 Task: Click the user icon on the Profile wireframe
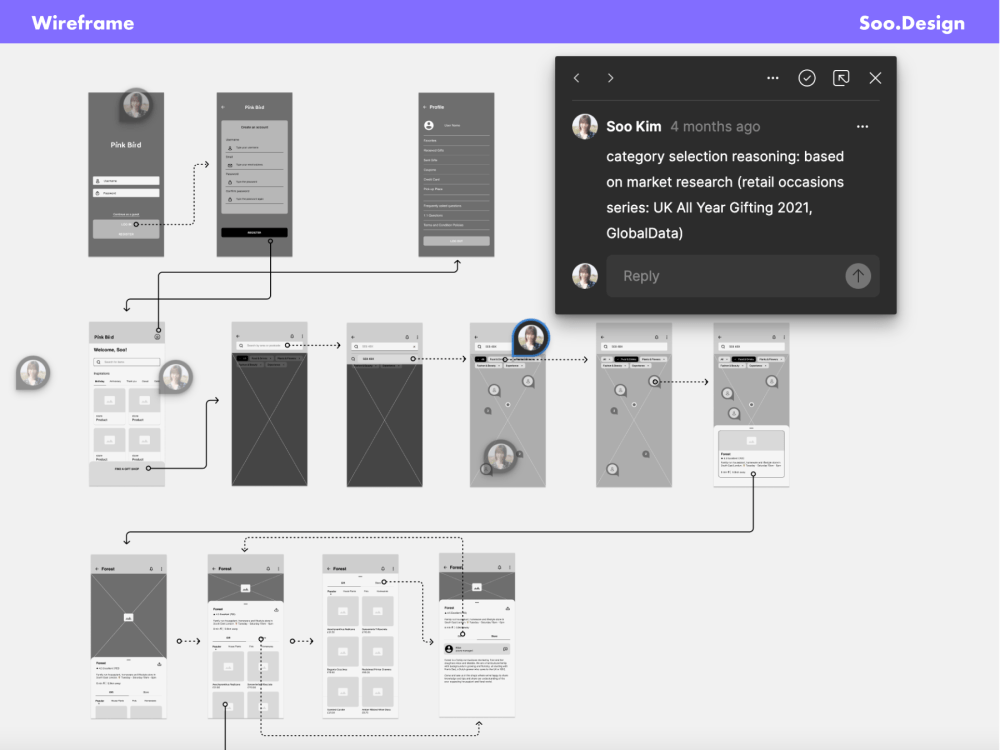(x=430, y=126)
